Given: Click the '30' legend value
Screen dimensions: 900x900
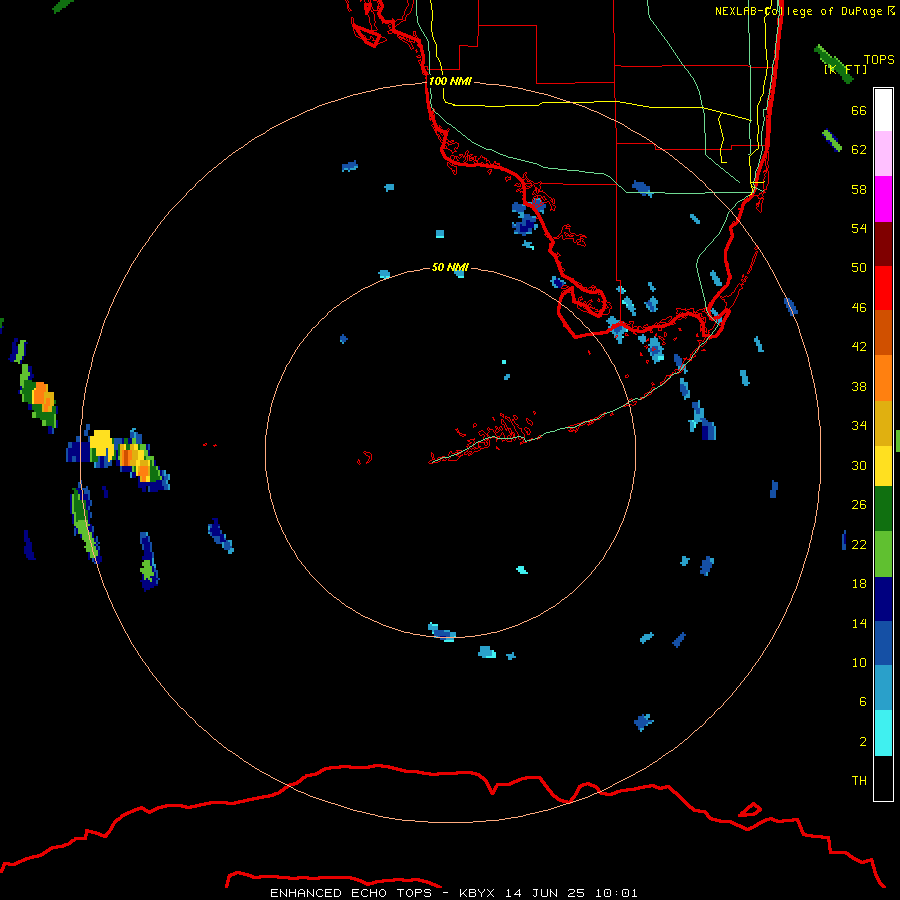Looking at the screenshot, I should (859, 465).
